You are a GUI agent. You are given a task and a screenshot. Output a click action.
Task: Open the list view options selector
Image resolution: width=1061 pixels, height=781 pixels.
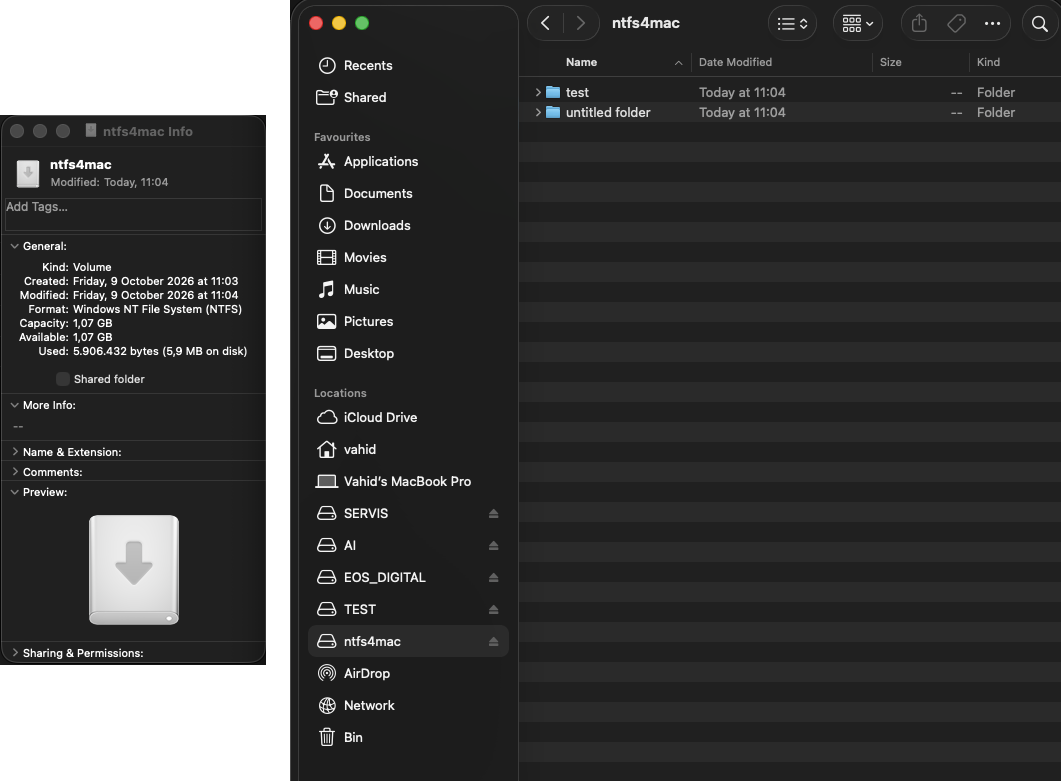(x=792, y=24)
